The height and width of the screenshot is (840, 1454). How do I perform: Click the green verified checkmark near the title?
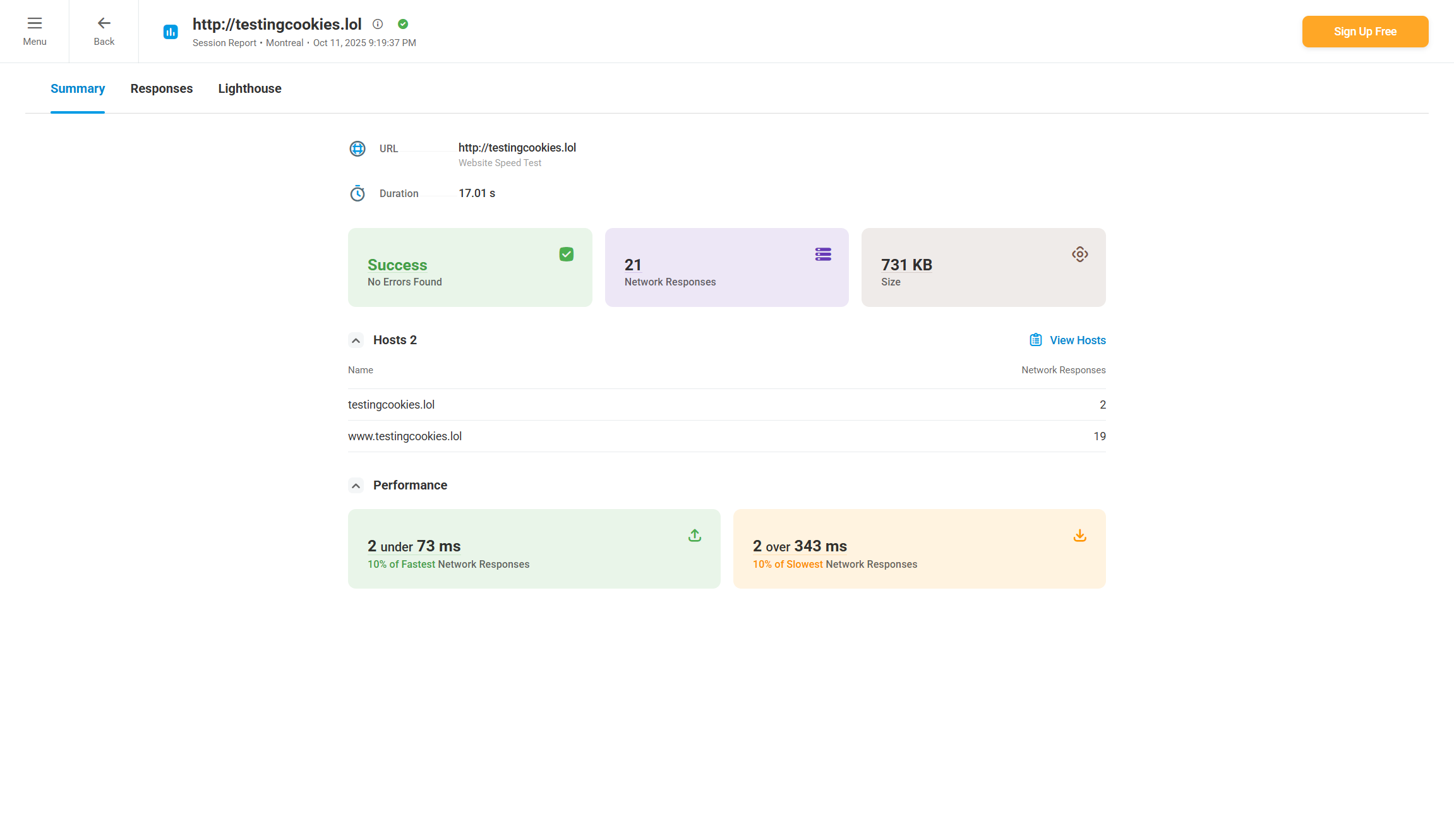click(403, 24)
